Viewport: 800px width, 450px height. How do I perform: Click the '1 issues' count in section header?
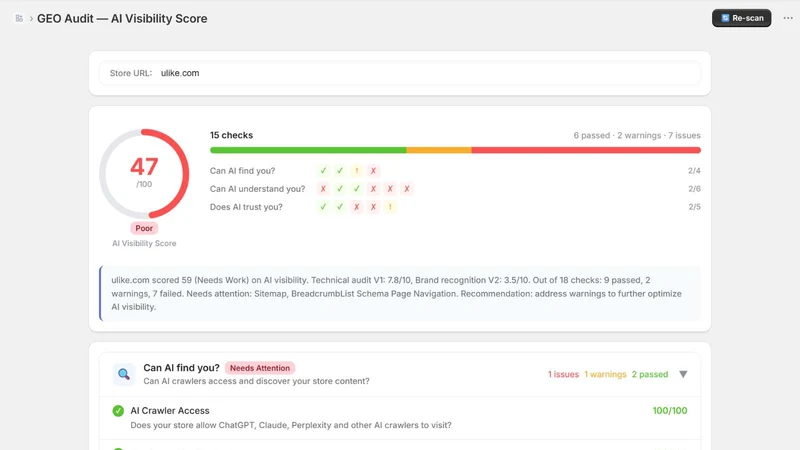(x=563, y=374)
